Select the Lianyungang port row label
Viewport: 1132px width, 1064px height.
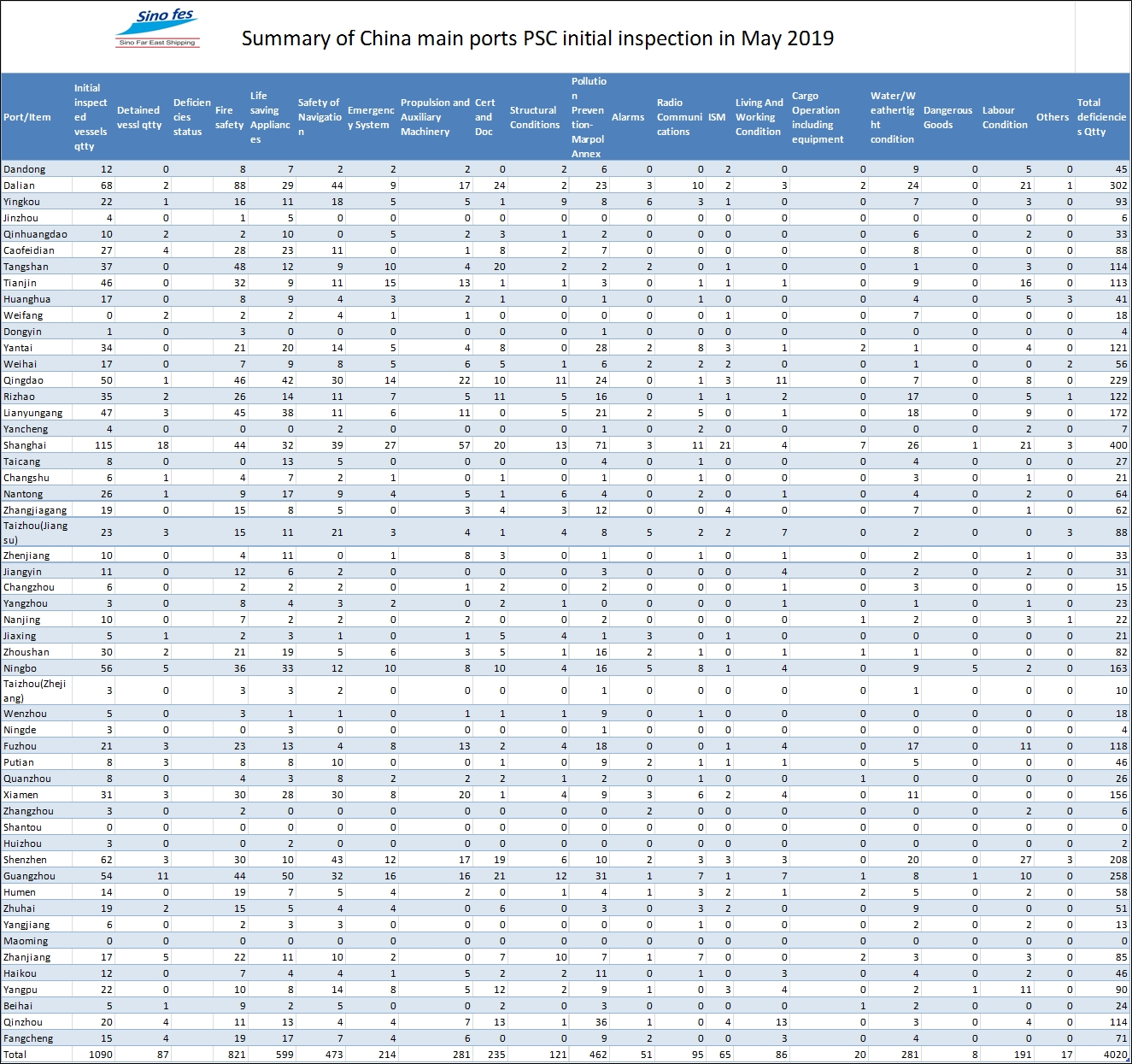[x=33, y=413]
